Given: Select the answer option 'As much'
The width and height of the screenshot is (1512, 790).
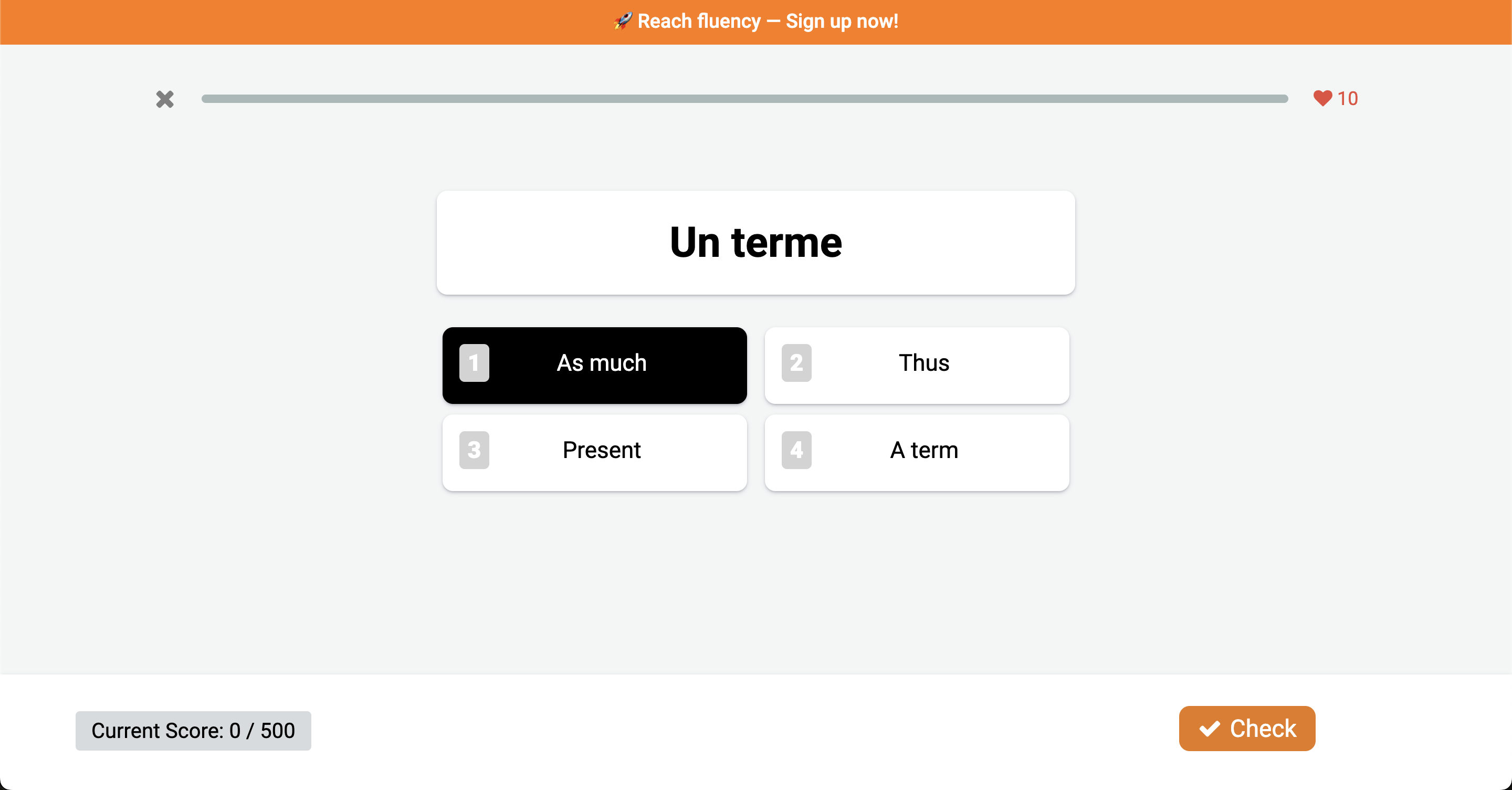Looking at the screenshot, I should coord(595,365).
